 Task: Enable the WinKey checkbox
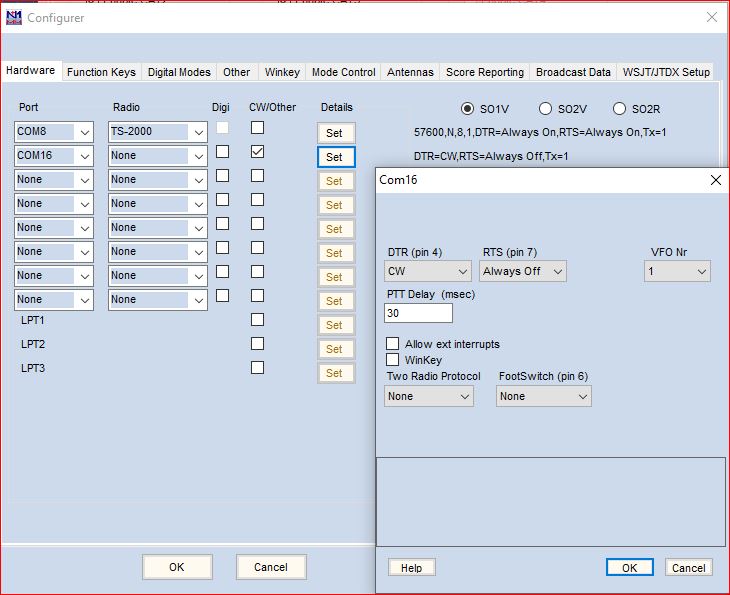point(393,360)
